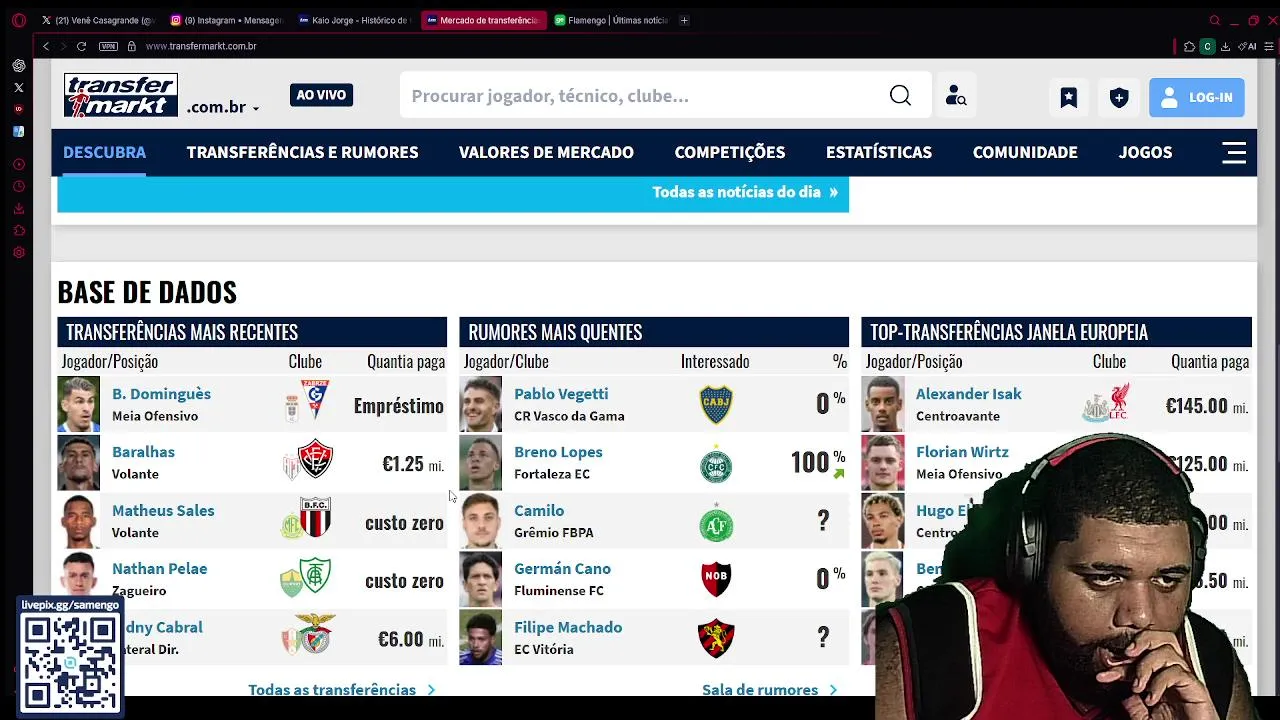The height and width of the screenshot is (720, 1280).
Task: Click the Transfermarkt logo
Action: pos(121,95)
